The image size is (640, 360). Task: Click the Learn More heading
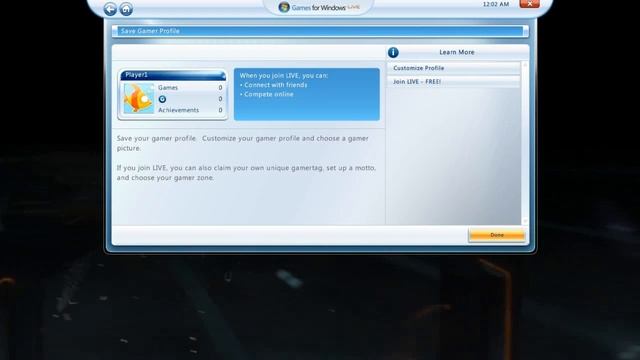[x=457, y=52]
